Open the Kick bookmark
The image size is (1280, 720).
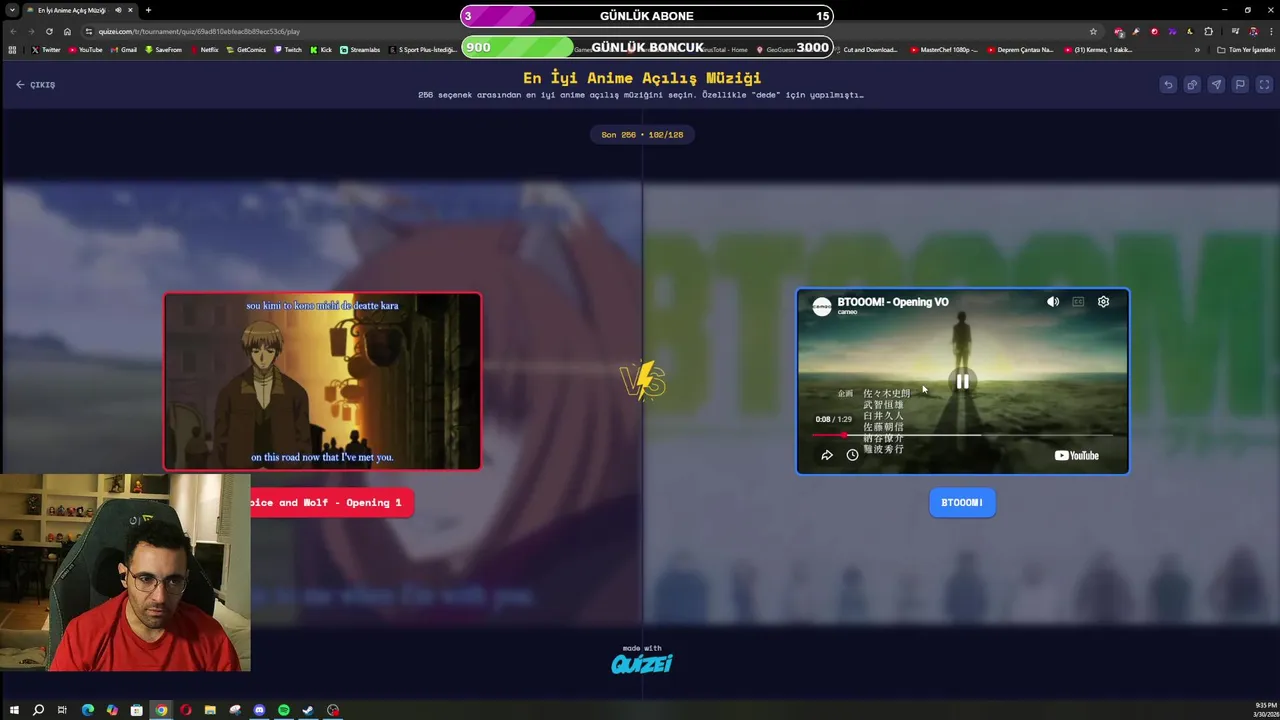[x=321, y=50]
